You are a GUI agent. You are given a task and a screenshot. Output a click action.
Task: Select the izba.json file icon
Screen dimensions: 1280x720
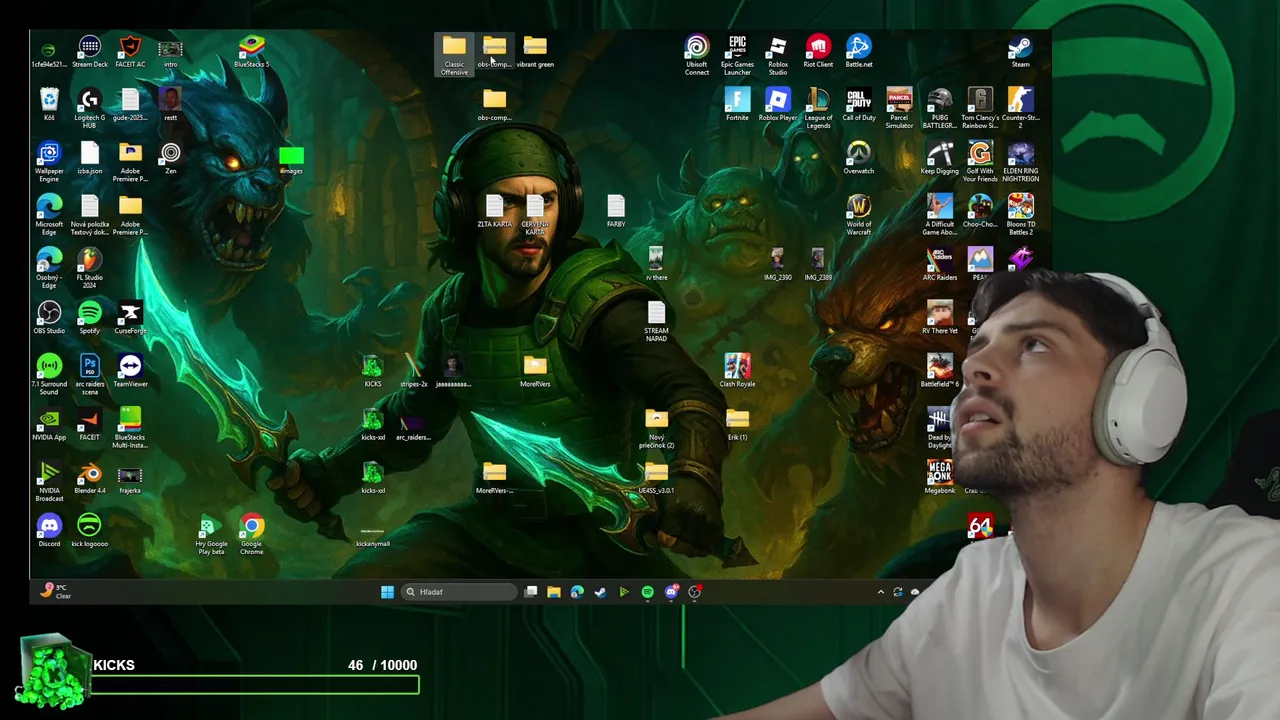click(90, 158)
